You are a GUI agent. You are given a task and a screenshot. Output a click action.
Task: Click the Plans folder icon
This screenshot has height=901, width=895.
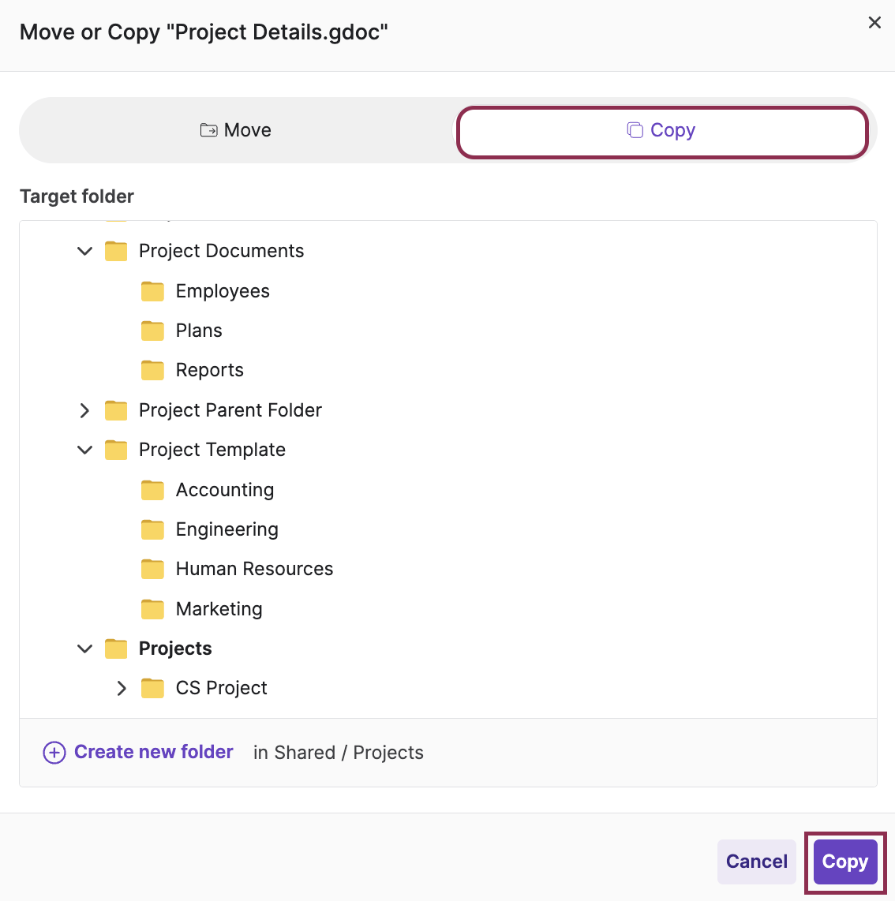pos(152,330)
